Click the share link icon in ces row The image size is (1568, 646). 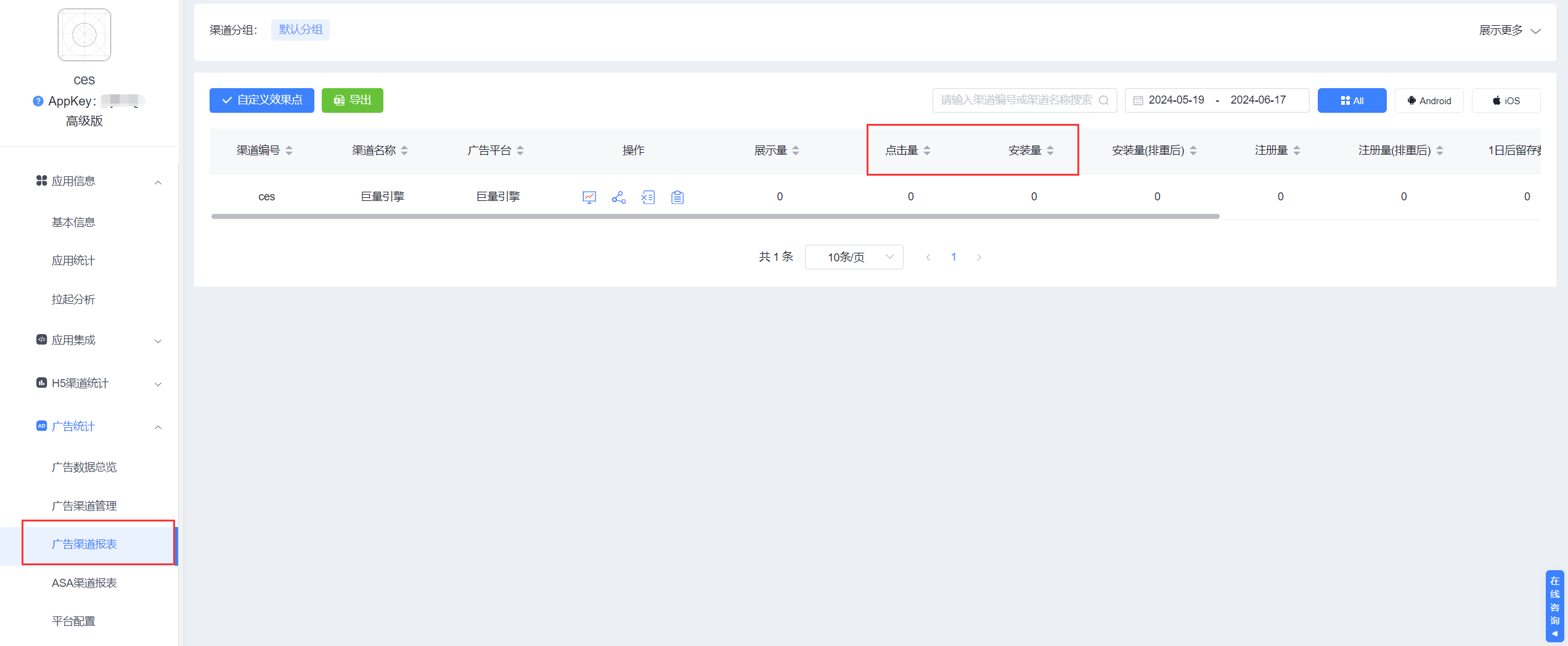[x=619, y=197]
